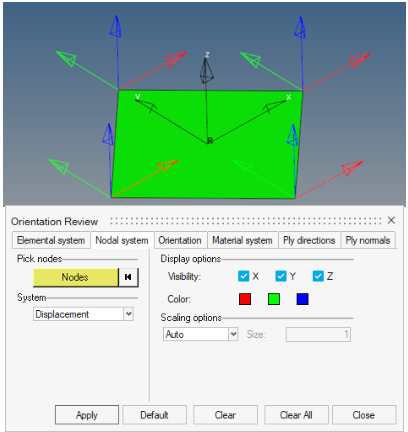The image size is (408, 432).
Task: Close the Orientation Review panel with X icon
Action: pyautogui.click(x=391, y=220)
